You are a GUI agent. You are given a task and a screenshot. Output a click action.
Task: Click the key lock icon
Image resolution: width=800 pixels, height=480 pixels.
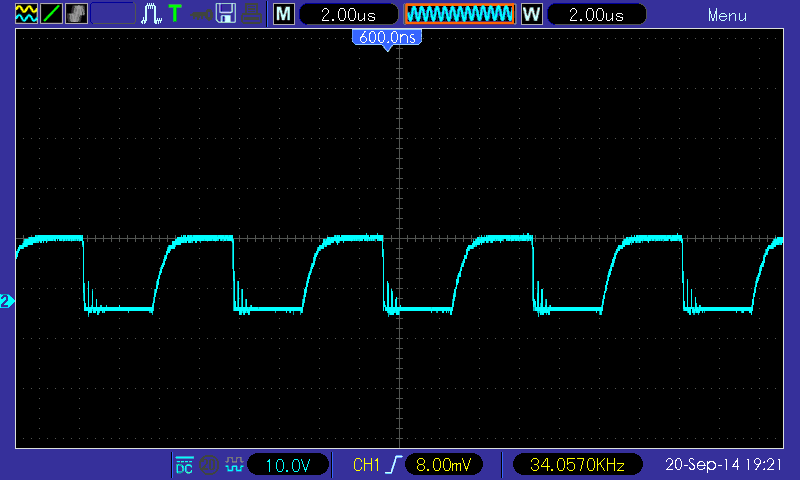point(201,14)
